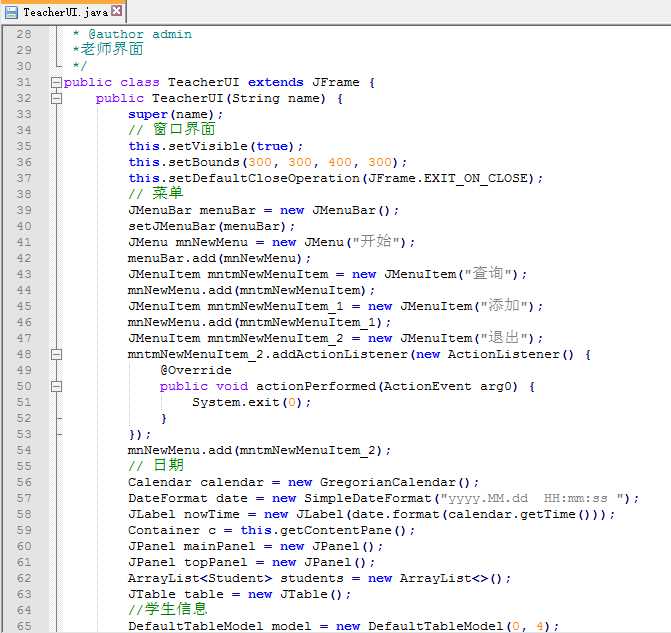Click the '//学生信息' comment
Viewport: 671px width, 633px height.
pos(167,609)
